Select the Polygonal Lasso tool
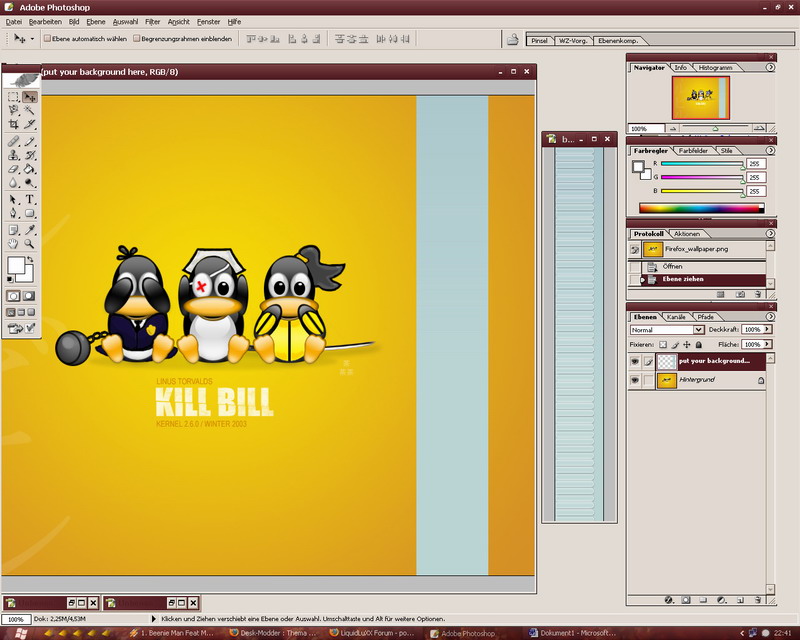The height and width of the screenshot is (640, 800). [x=13, y=110]
